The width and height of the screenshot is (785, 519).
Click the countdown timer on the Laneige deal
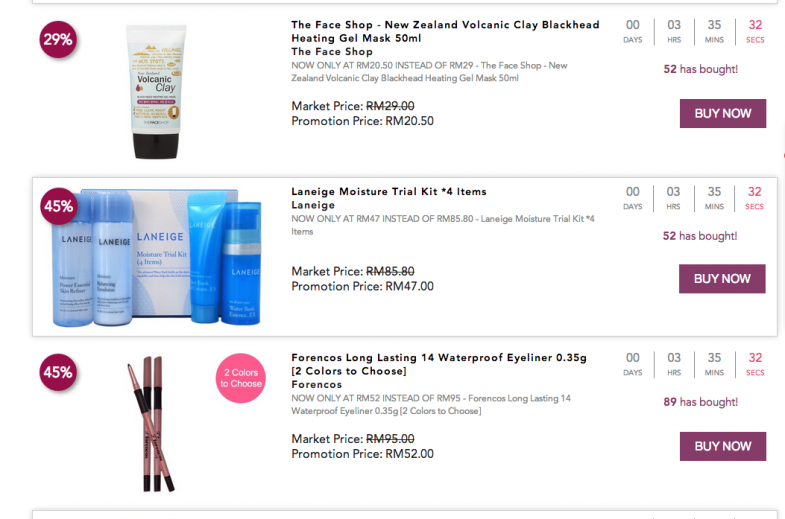coord(693,198)
